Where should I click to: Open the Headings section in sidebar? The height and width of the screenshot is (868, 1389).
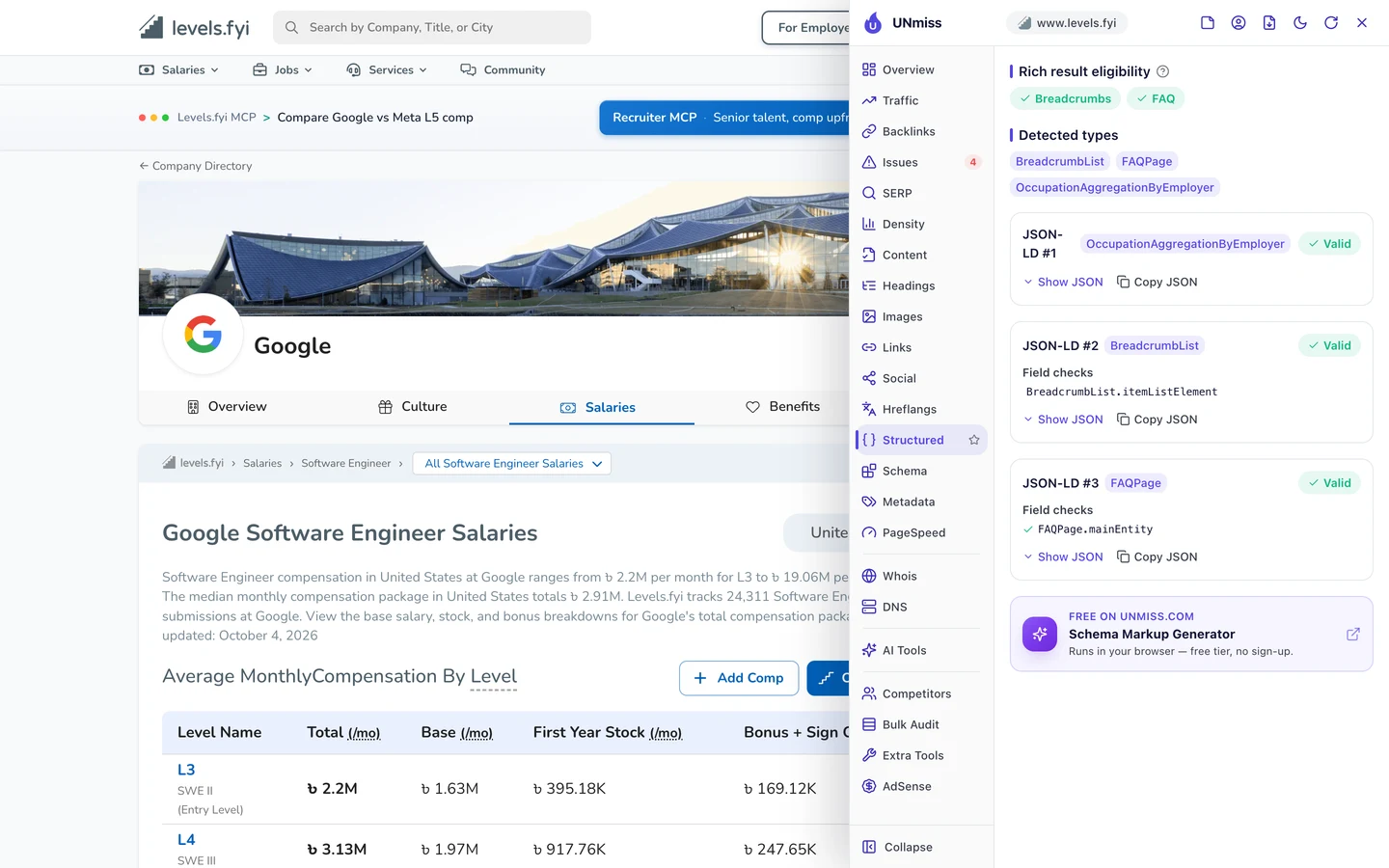pos(921,285)
